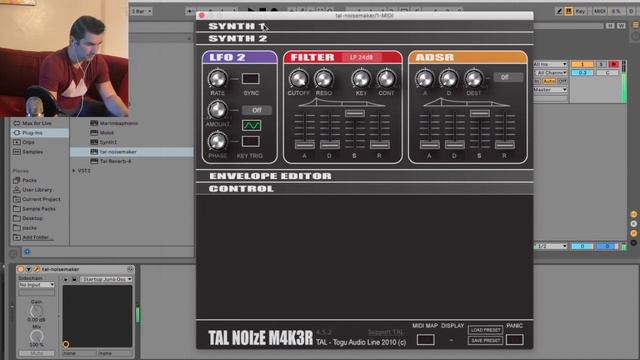The image size is (640, 360).
Task: Open ADSR destination dropdown showing Off
Action: [x=508, y=77]
